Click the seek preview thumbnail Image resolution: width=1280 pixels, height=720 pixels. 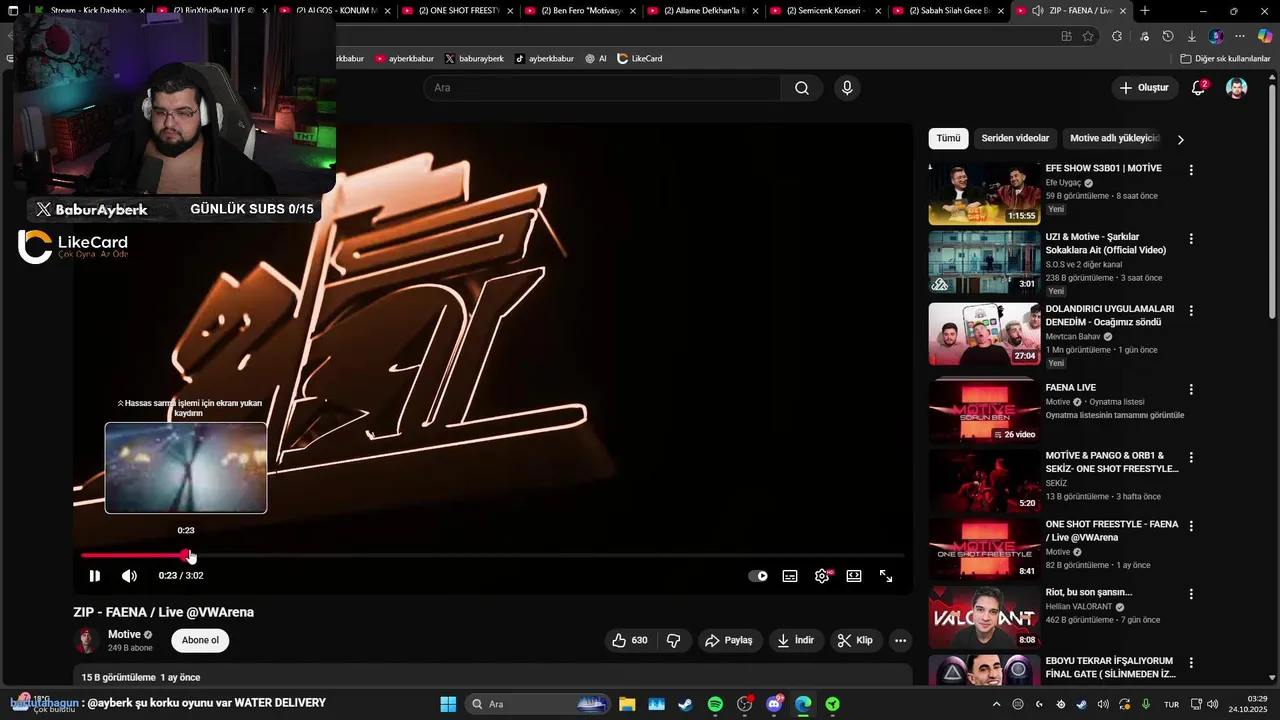[x=186, y=468]
